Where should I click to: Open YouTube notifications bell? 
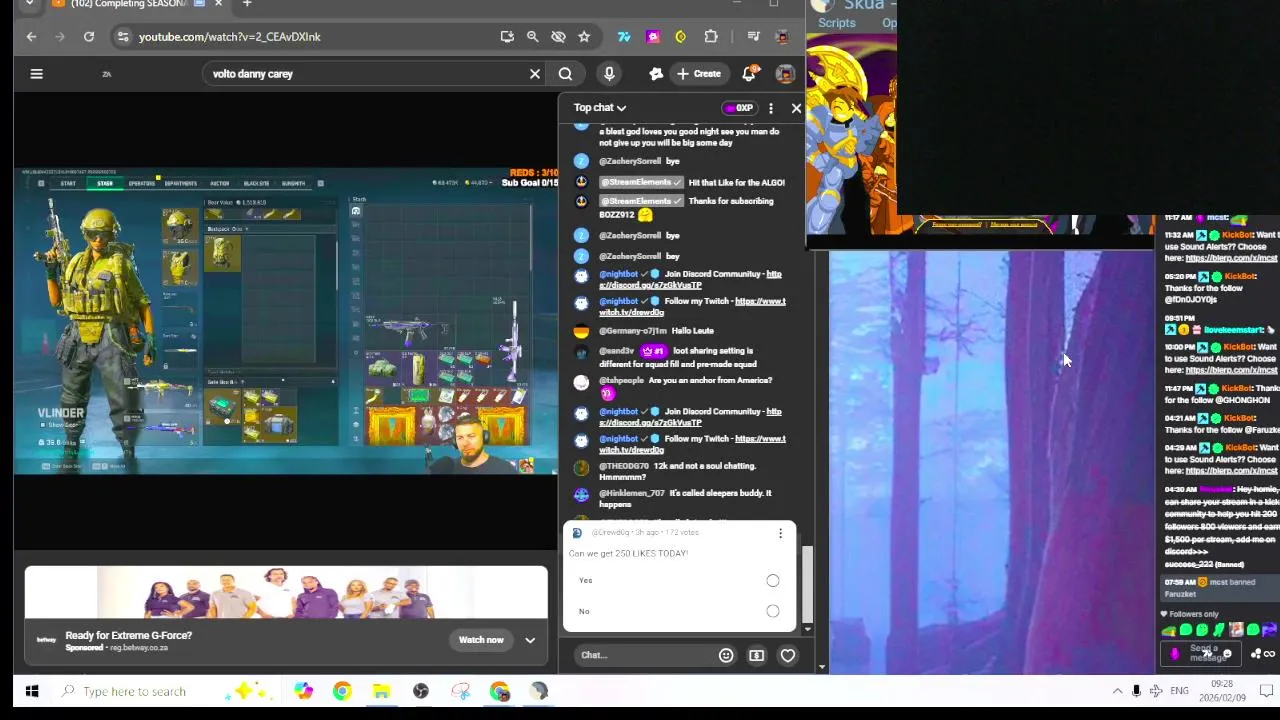click(749, 74)
